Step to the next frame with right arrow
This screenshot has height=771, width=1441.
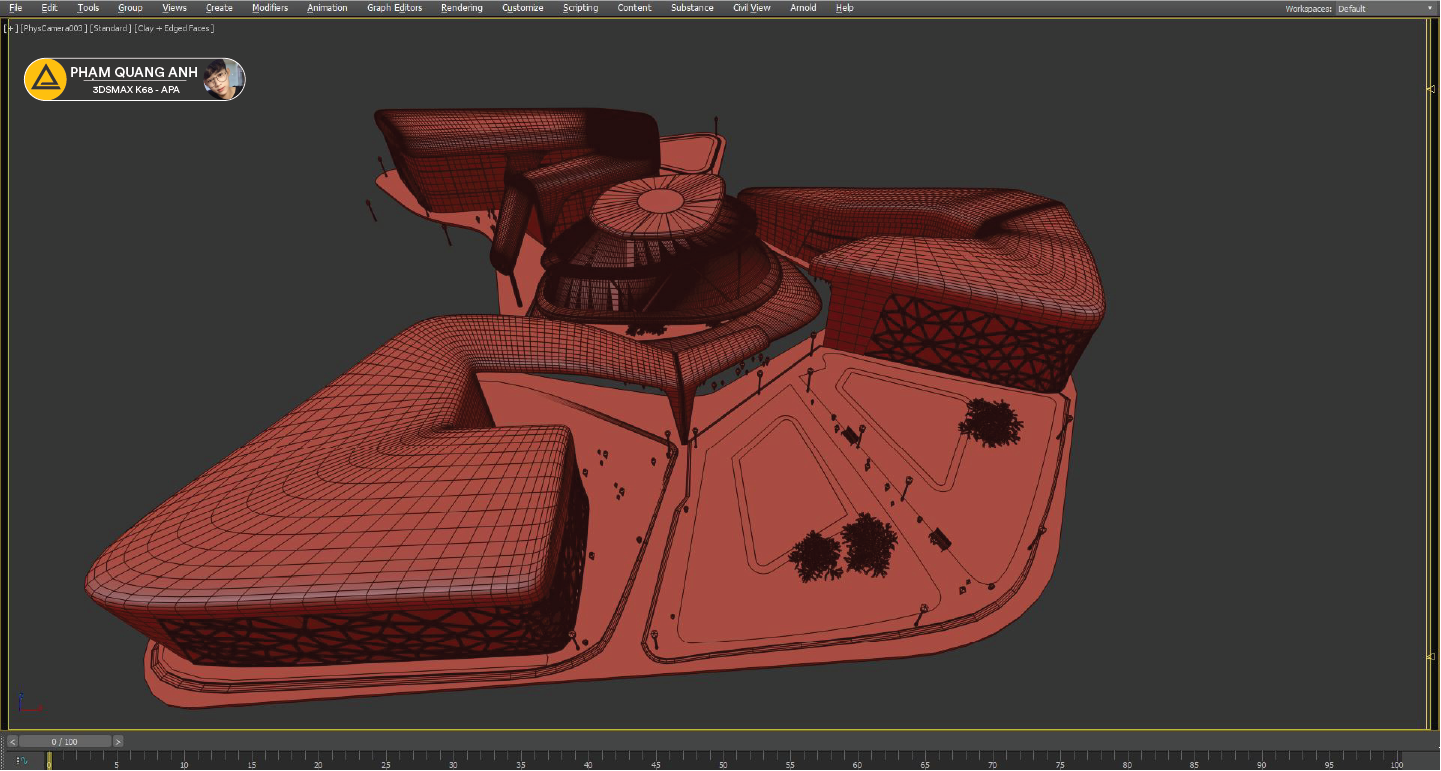tap(118, 742)
